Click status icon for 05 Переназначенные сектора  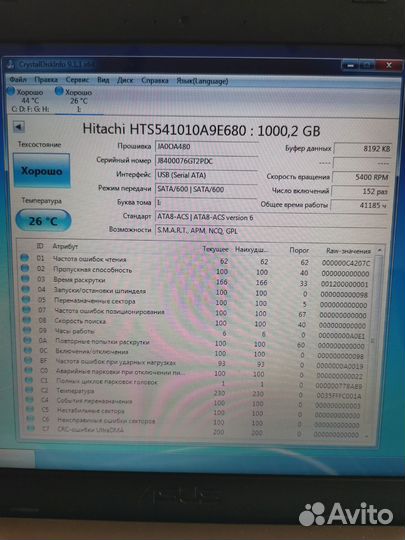[26, 300]
